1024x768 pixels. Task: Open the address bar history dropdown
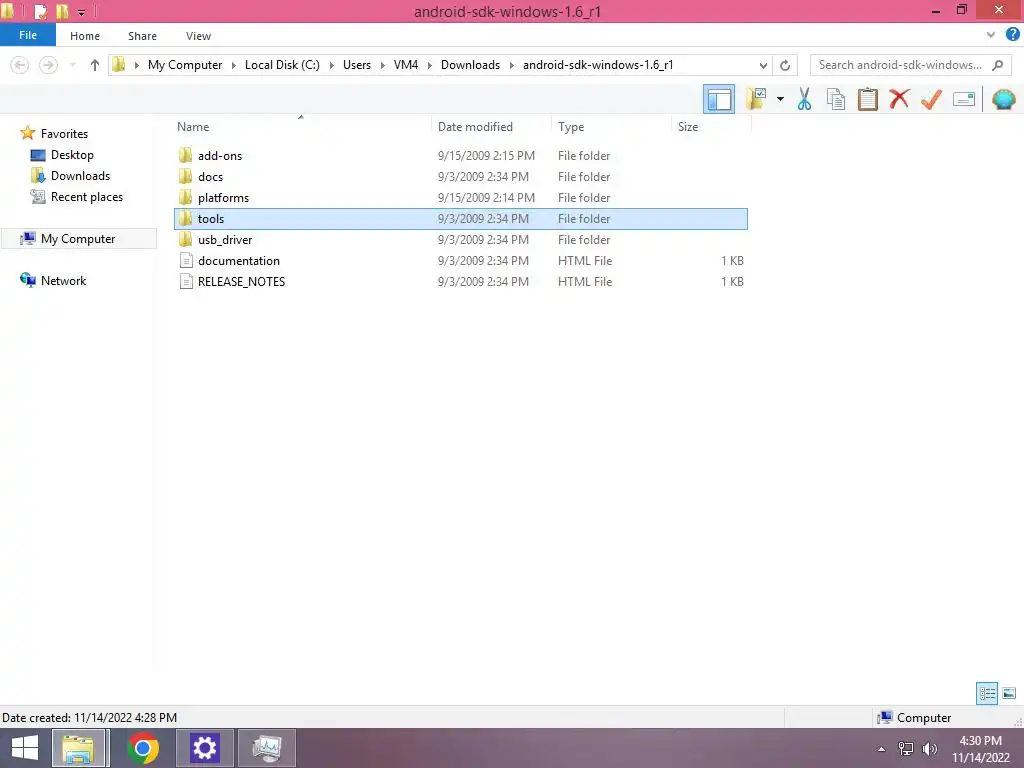[763, 65]
